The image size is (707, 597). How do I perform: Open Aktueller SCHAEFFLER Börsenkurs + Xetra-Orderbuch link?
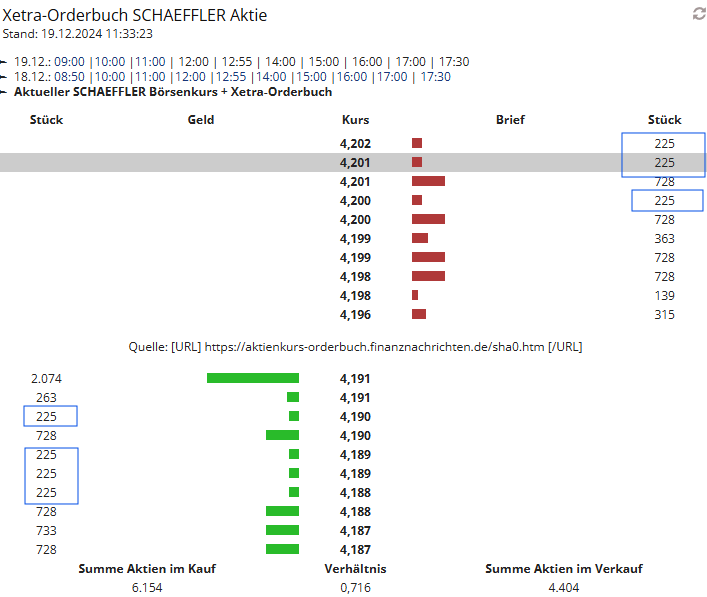point(172,92)
